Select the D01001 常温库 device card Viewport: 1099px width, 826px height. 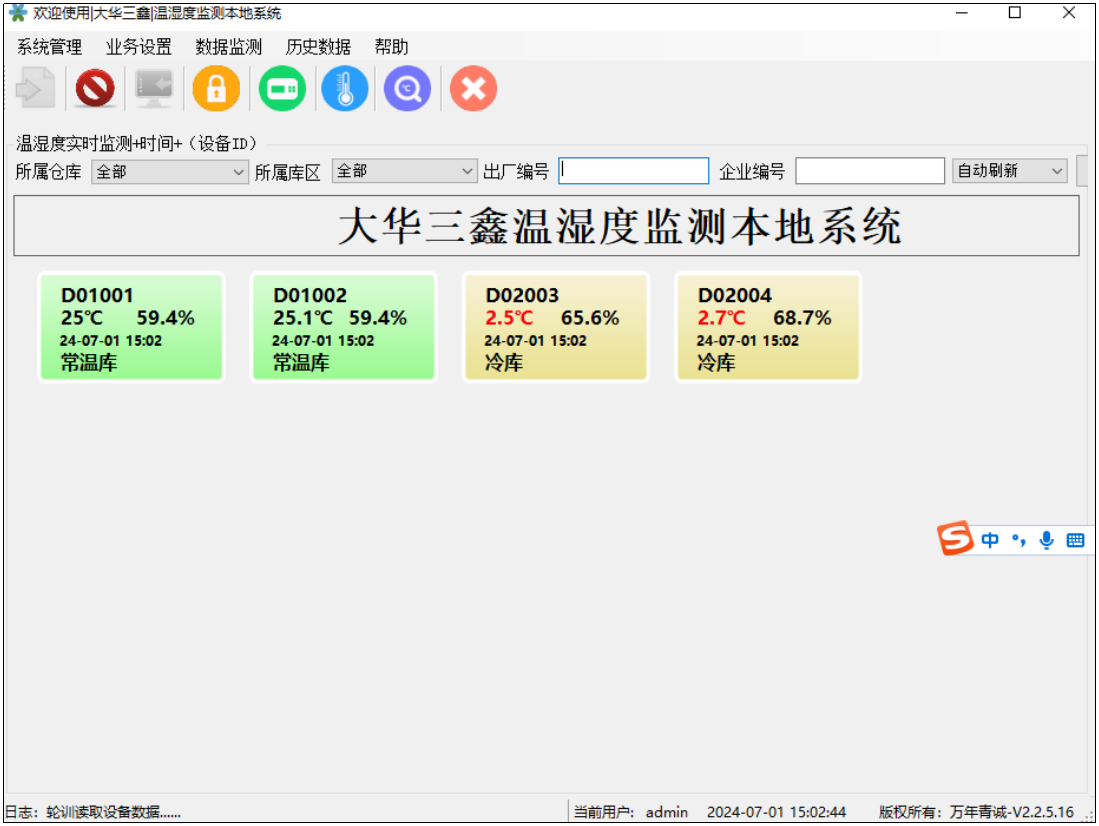pyautogui.click(x=131, y=327)
